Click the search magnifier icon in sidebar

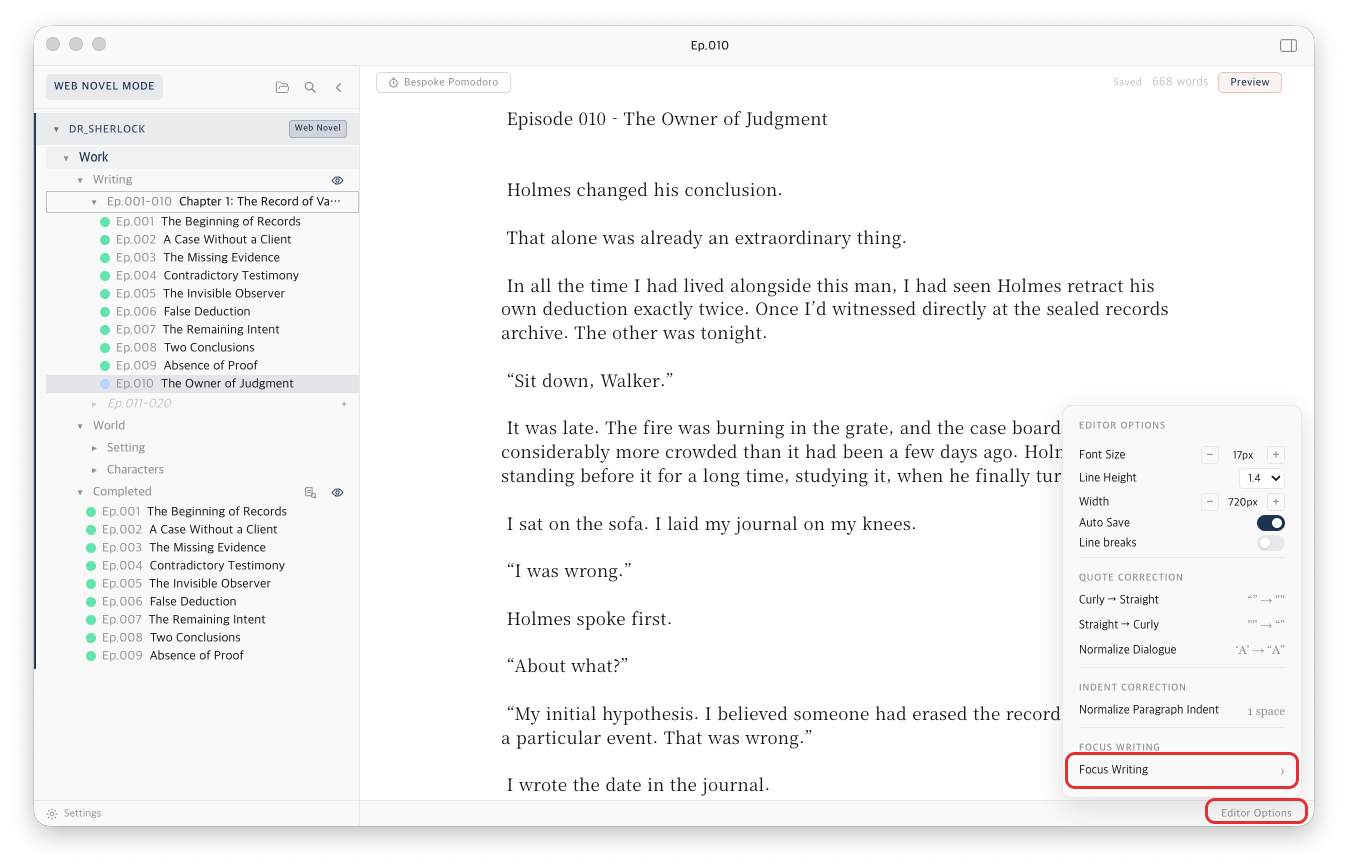point(310,87)
